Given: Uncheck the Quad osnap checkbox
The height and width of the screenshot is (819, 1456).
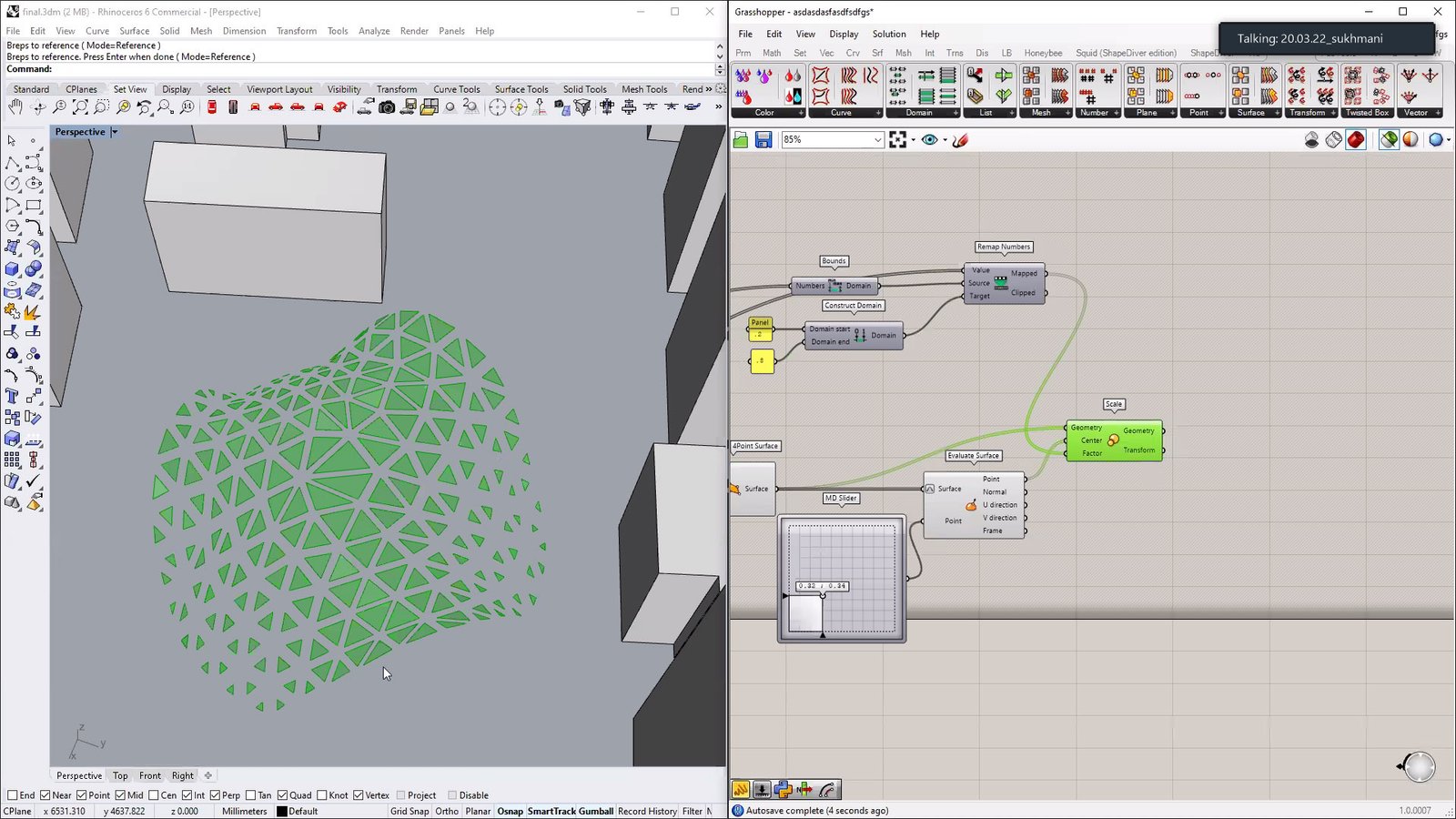Looking at the screenshot, I should click(x=283, y=795).
